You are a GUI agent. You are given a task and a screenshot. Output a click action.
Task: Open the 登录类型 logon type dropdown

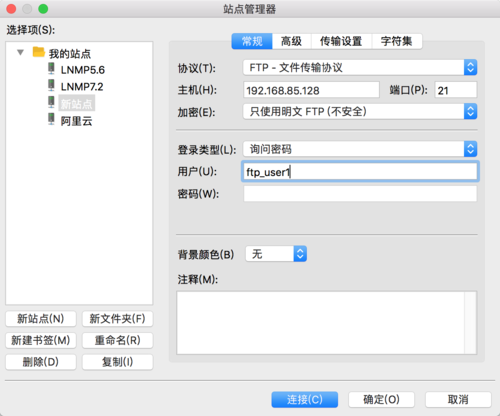360,149
